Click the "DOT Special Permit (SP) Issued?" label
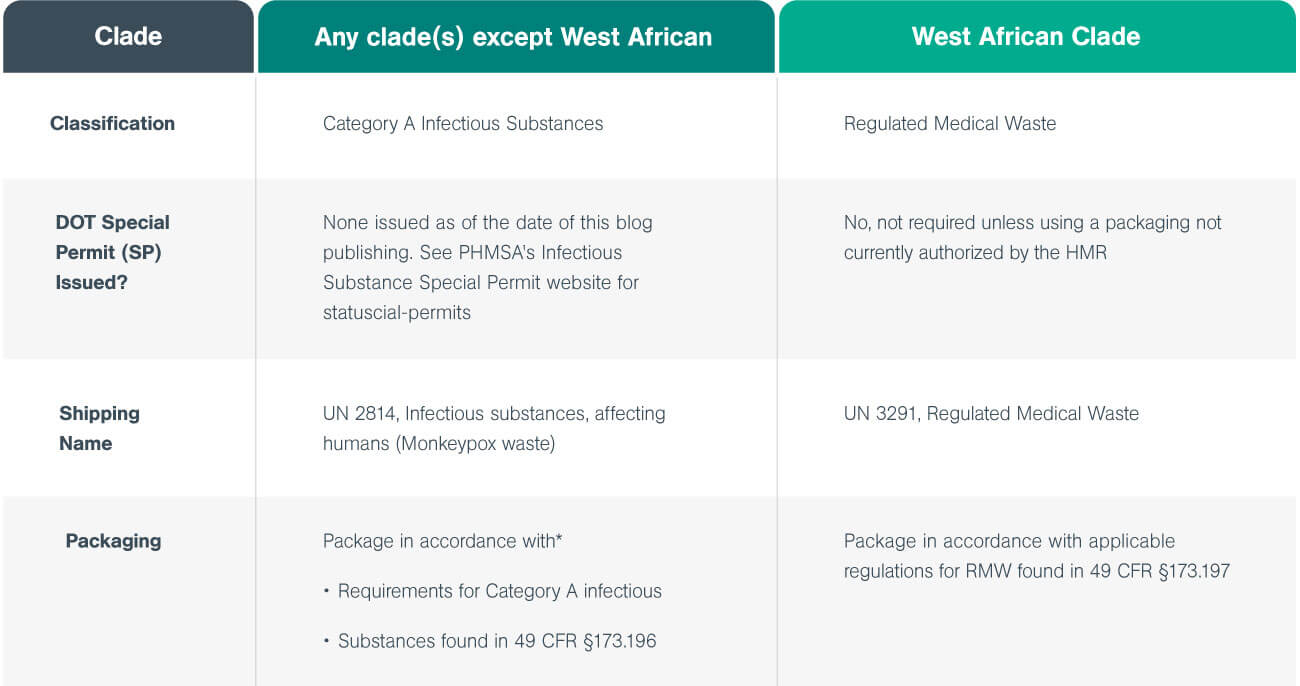1300x686 pixels. pyautogui.click(x=112, y=252)
